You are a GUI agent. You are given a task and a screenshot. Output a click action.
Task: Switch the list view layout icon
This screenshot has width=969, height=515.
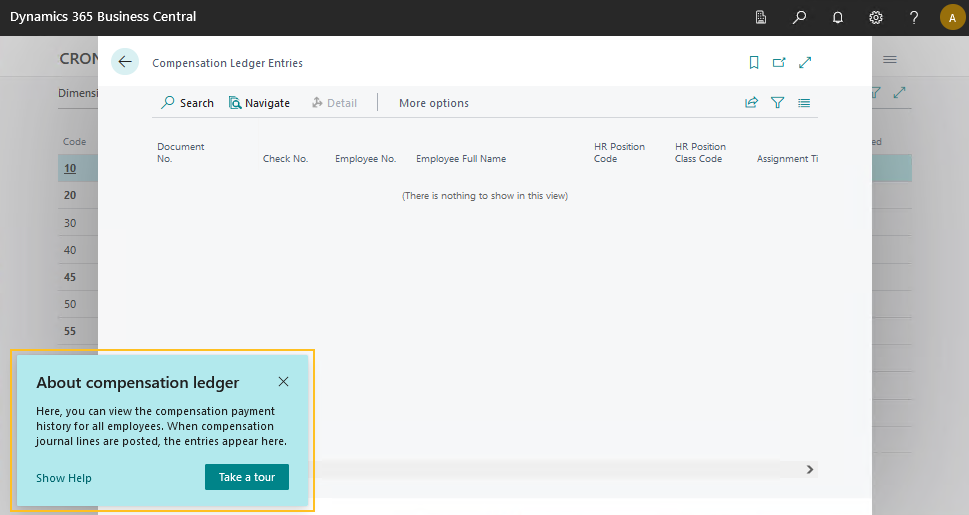click(x=804, y=103)
